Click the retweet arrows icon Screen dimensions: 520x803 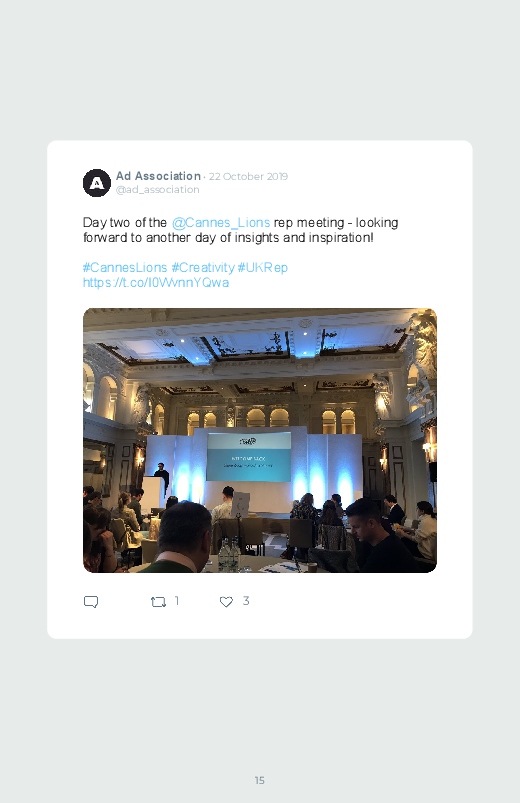[158, 602]
